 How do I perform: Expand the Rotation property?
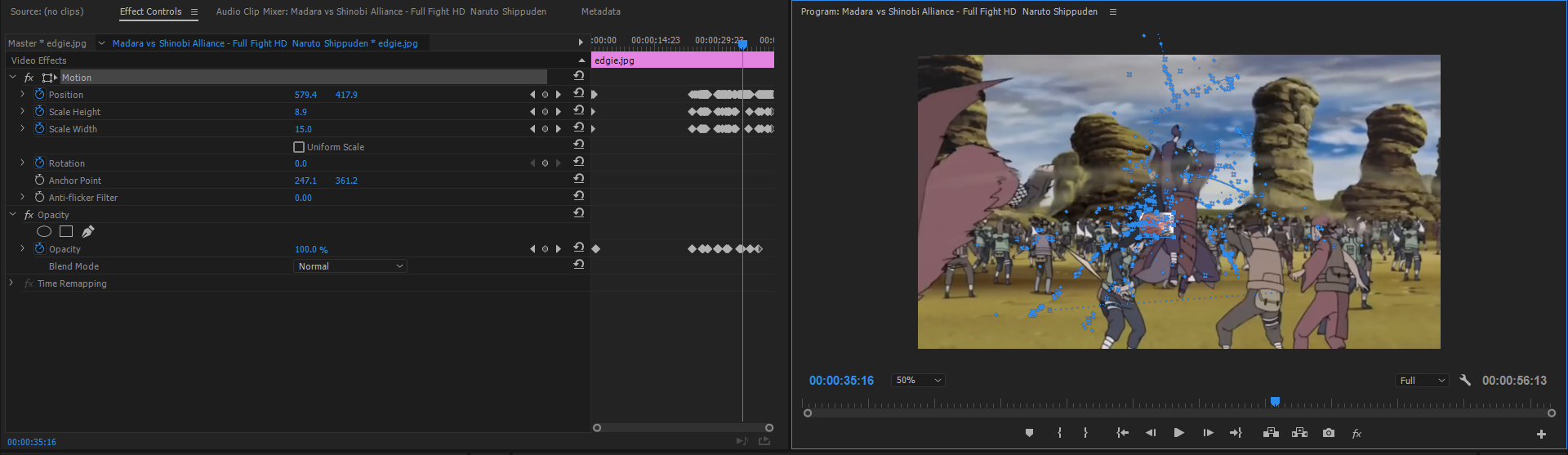pos(22,163)
